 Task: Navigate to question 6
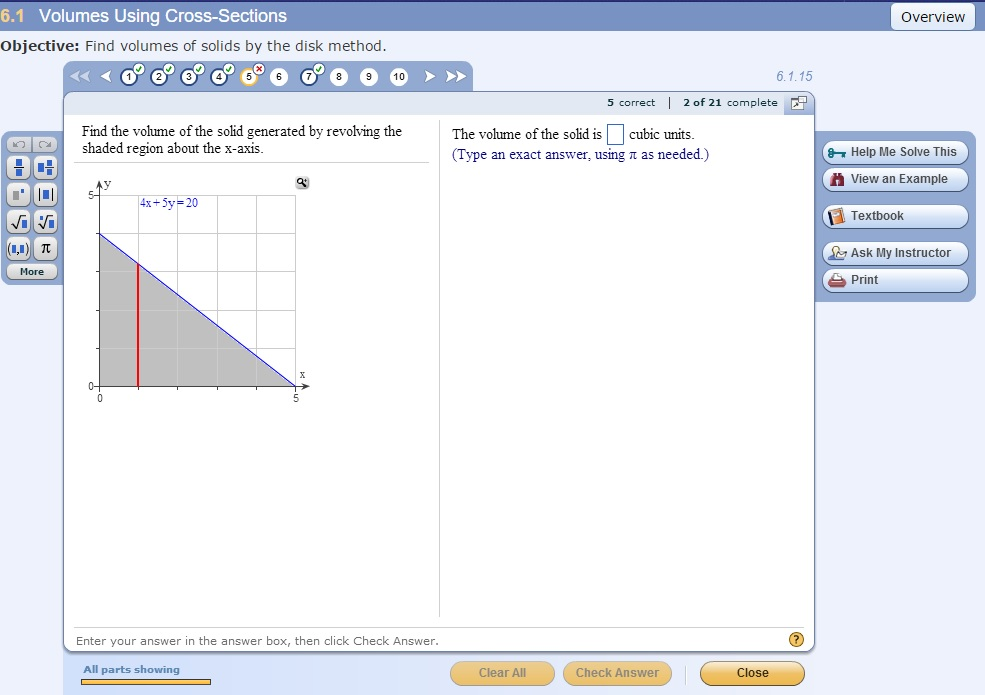(279, 76)
